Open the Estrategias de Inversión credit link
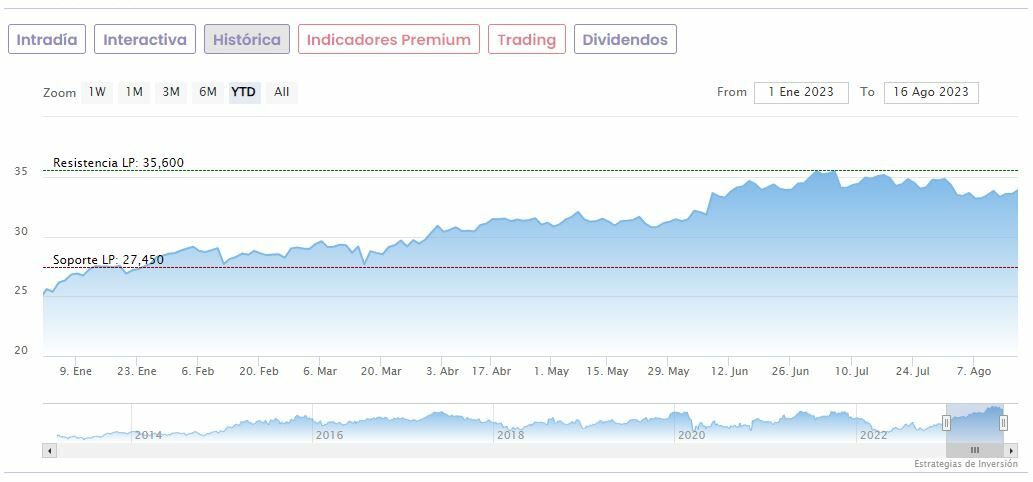Screen dimensions: 1033x482 [x=965, y=465]
